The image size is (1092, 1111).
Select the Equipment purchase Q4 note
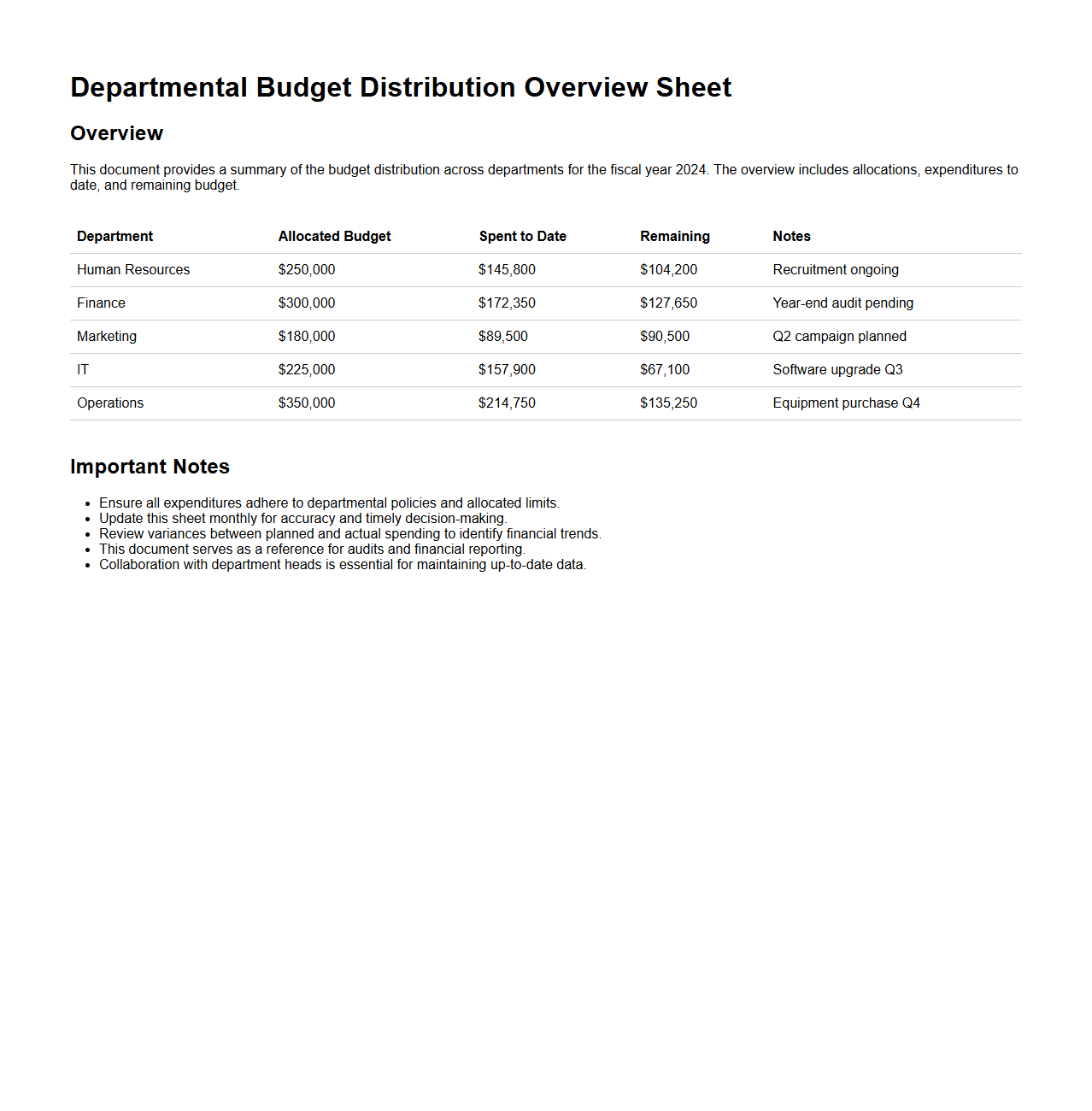coord(846,403)
